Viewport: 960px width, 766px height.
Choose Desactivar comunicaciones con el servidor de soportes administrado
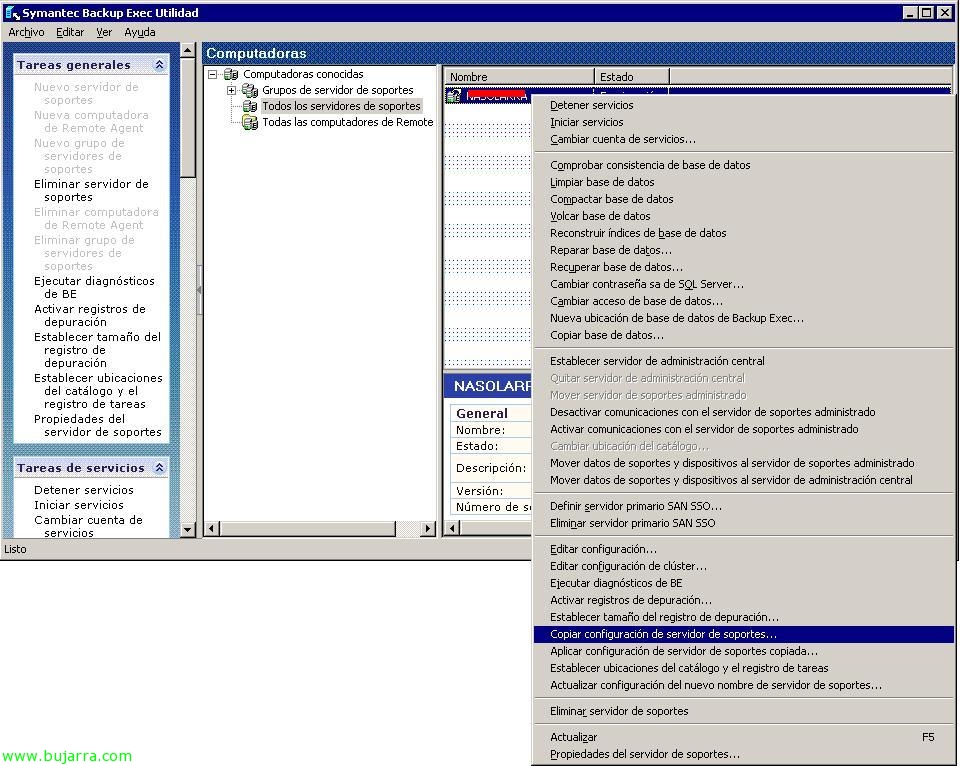(x=743, y=412)
